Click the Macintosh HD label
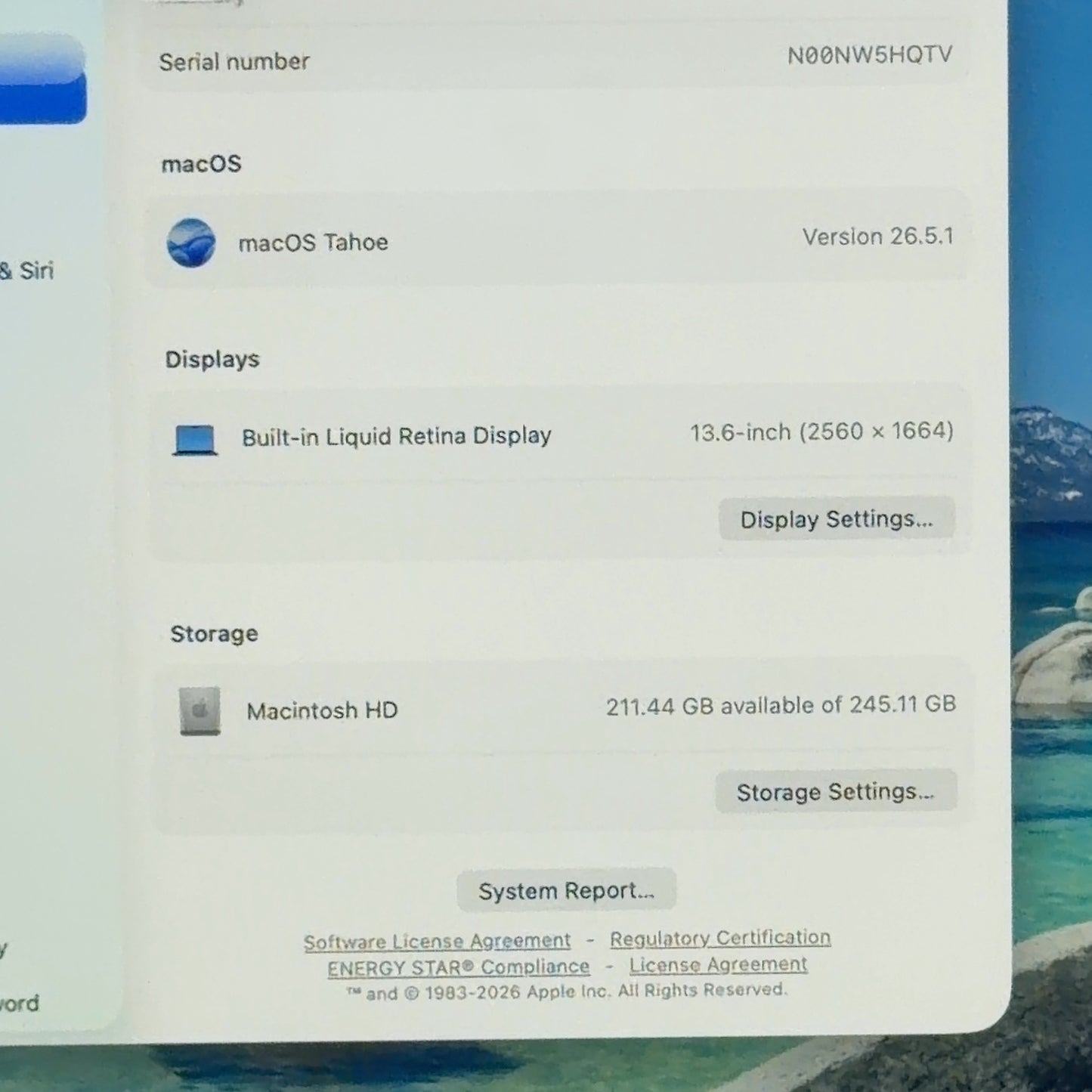Viewport: 1092px width, 1092px height. pos(322,710)
